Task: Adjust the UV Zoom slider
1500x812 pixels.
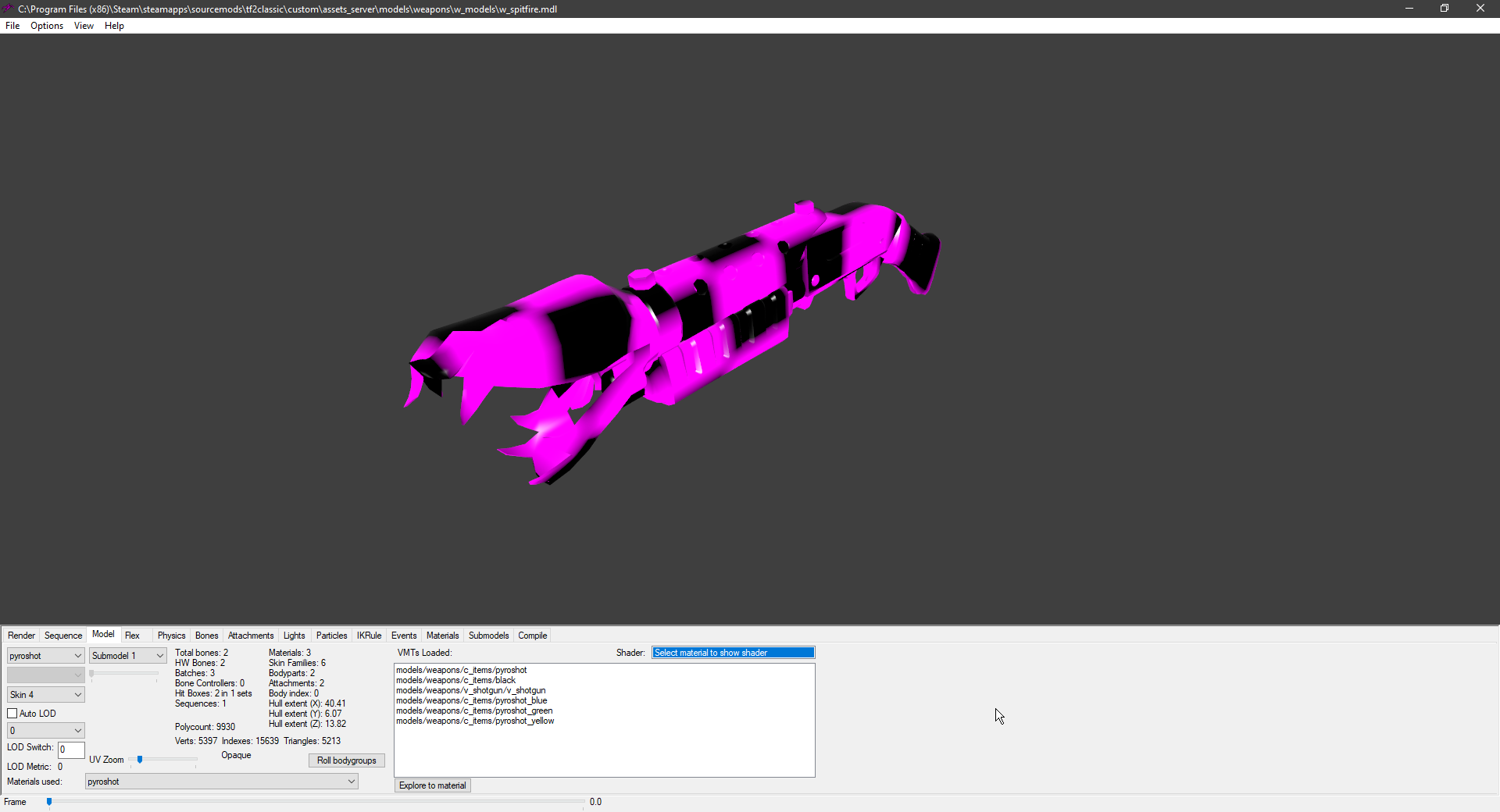Action: tap(140, 760)
